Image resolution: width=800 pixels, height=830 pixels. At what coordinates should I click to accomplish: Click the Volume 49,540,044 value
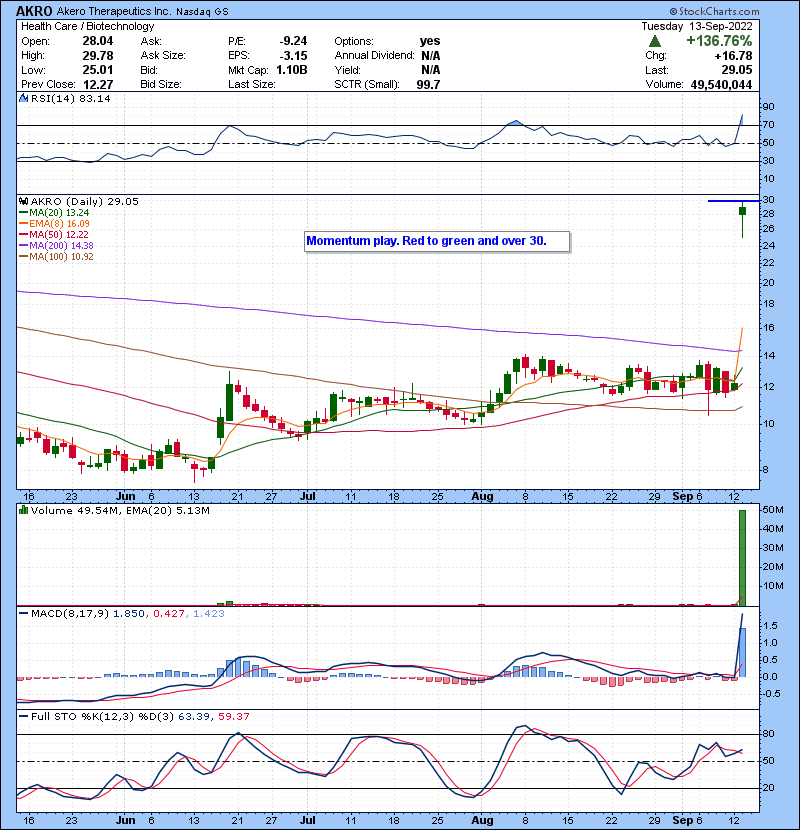click(x=721, y=84)
